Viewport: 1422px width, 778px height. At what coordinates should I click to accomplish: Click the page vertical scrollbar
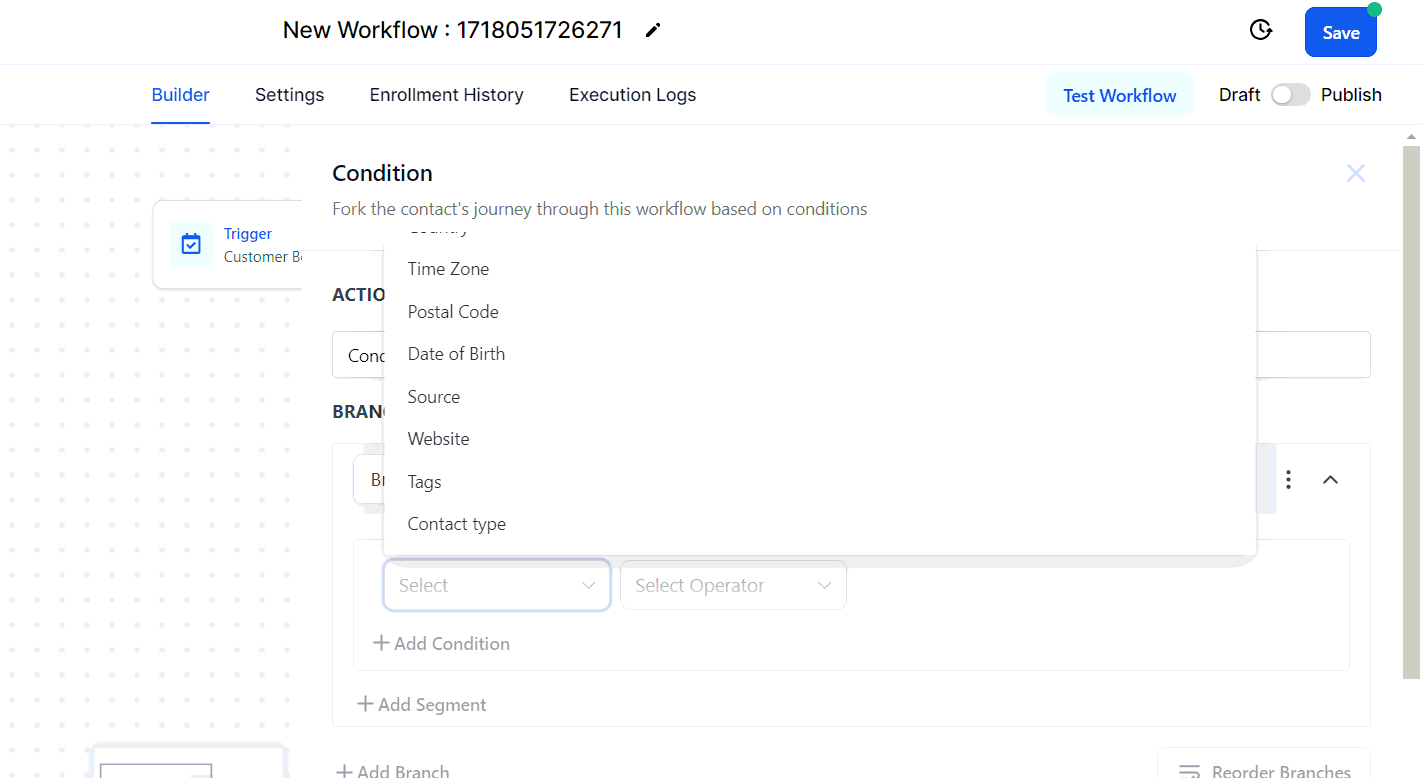[x=1411, y=412]
